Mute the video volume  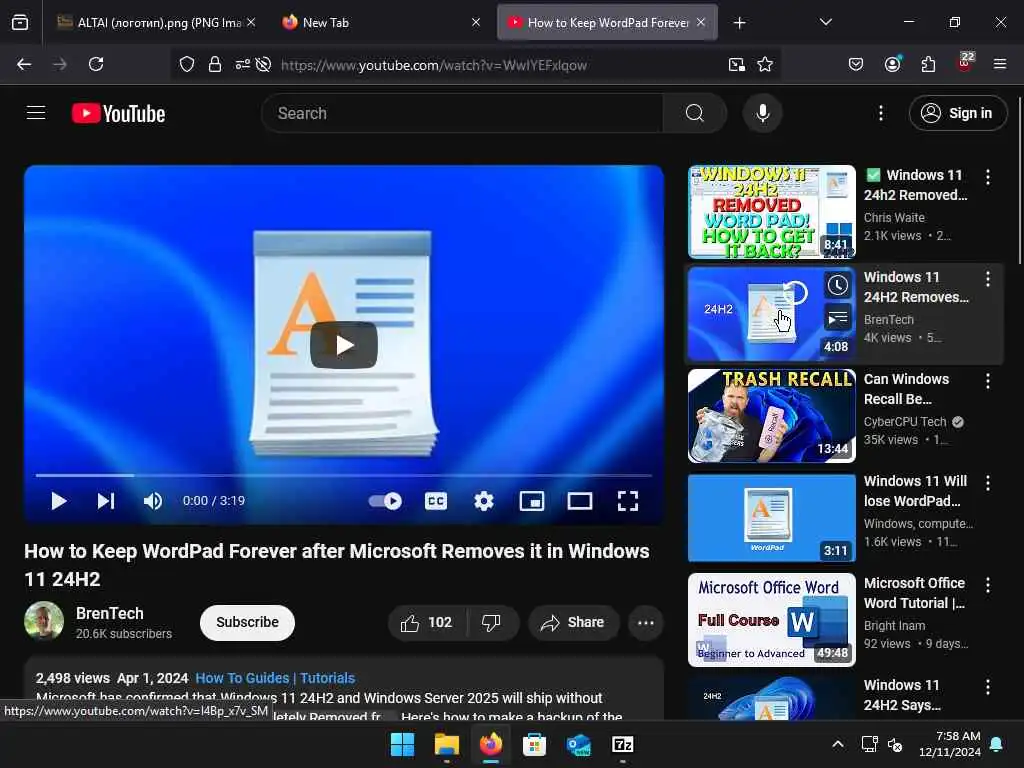tap(153, 501)
